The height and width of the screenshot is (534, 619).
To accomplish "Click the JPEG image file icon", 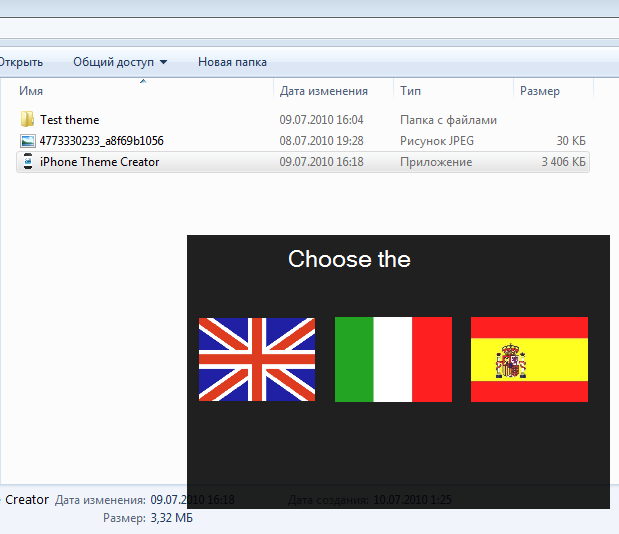I will point(27,141).
